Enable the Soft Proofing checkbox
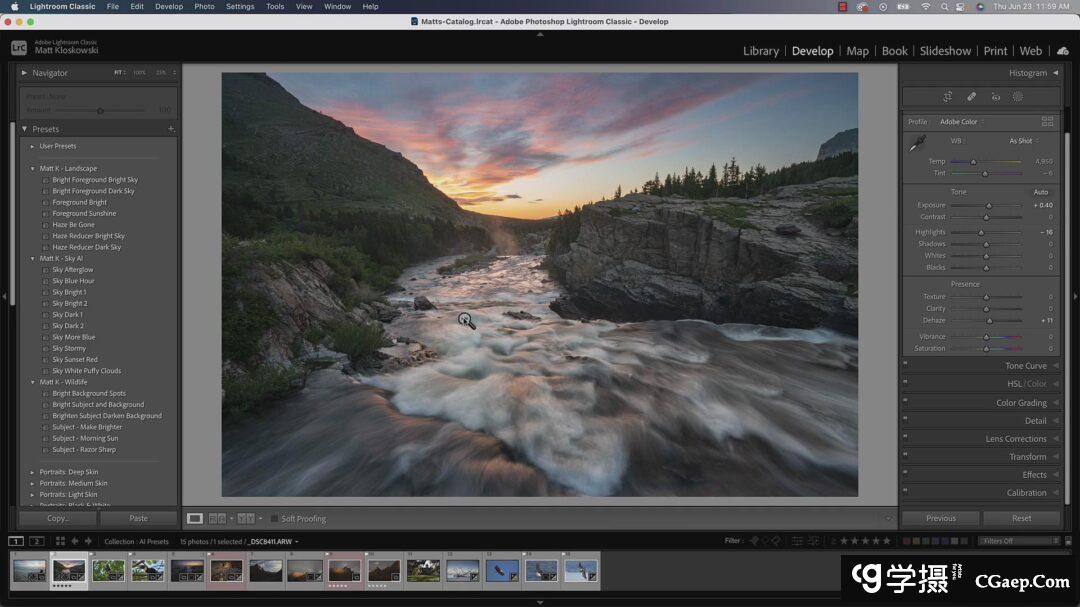The width and height of the screenshot is (1080, 607). coord(275,519)
